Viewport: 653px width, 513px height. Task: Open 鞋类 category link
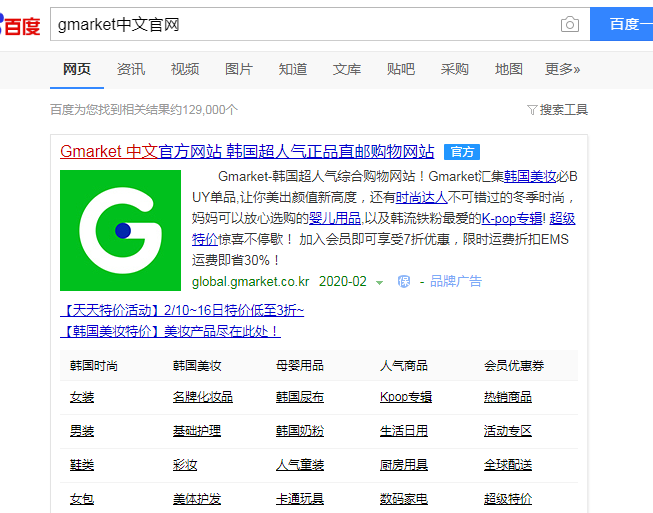pyautogui.click(x=82, y=465)
